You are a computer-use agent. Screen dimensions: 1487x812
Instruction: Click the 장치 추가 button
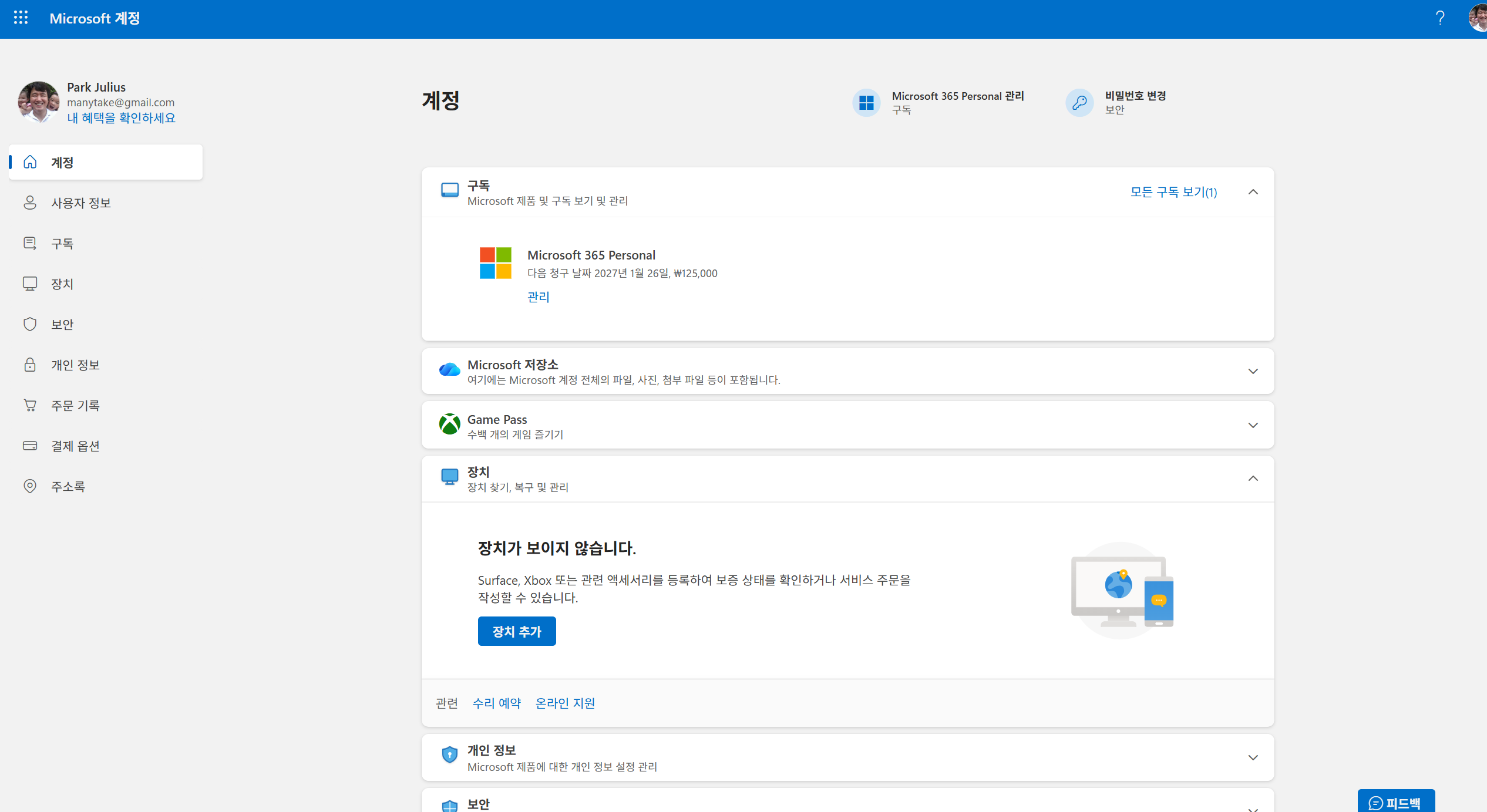coord(517,631)
